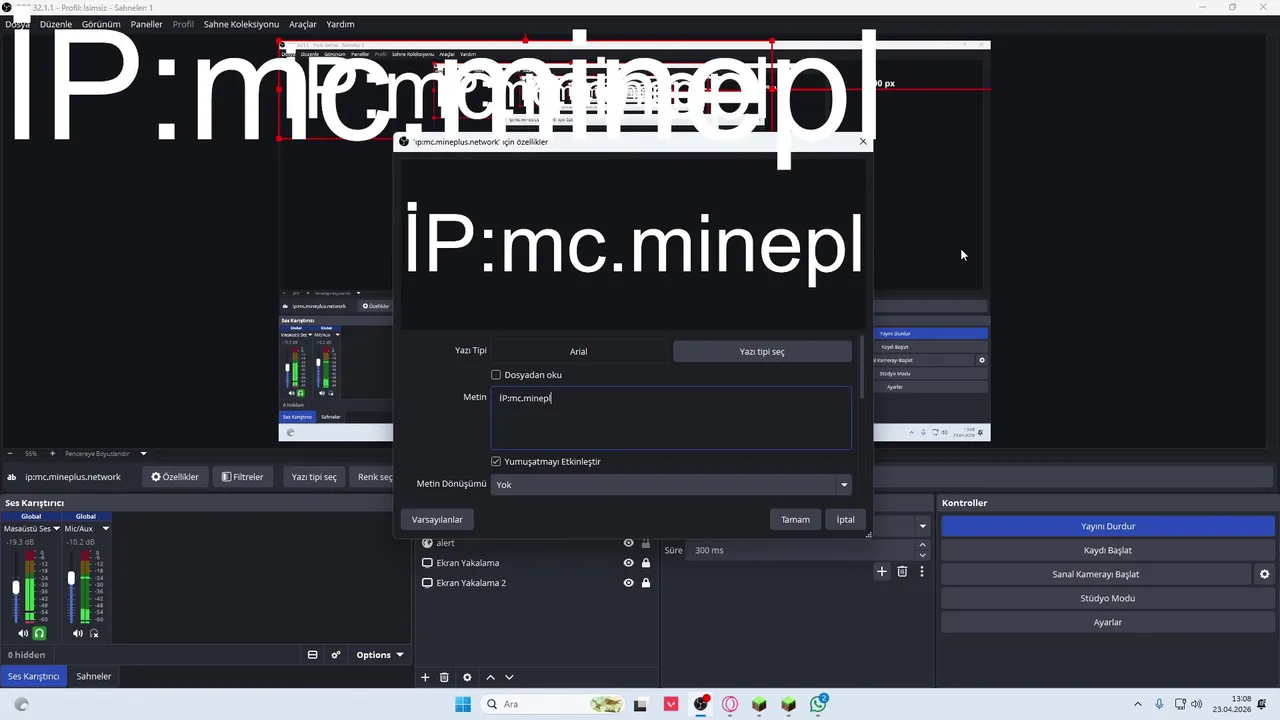Open taskbar volume control
The width and height of the screenshot is (1280, 720).
point(1197,704)
